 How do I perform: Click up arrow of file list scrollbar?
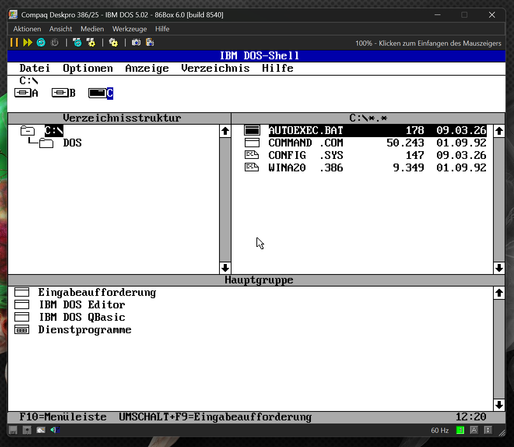point(499,131)
